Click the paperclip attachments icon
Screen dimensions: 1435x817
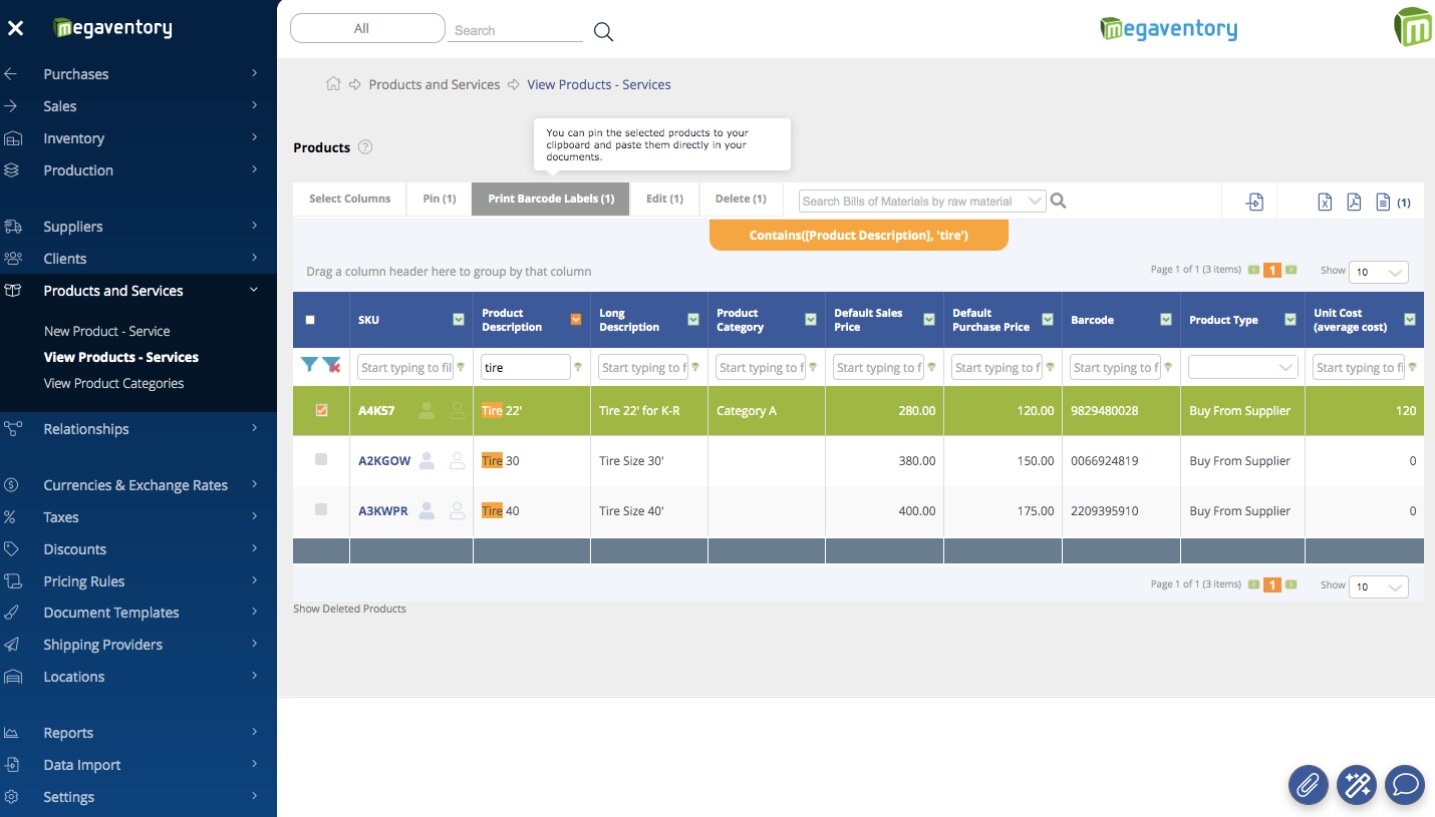pos(1307,784)
